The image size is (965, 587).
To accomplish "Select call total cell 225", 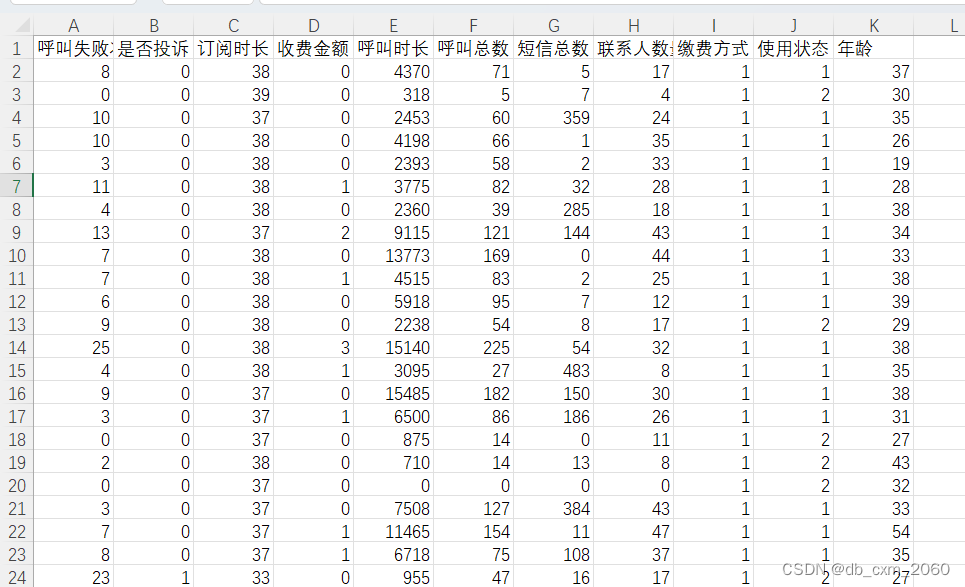I will 473,348.
